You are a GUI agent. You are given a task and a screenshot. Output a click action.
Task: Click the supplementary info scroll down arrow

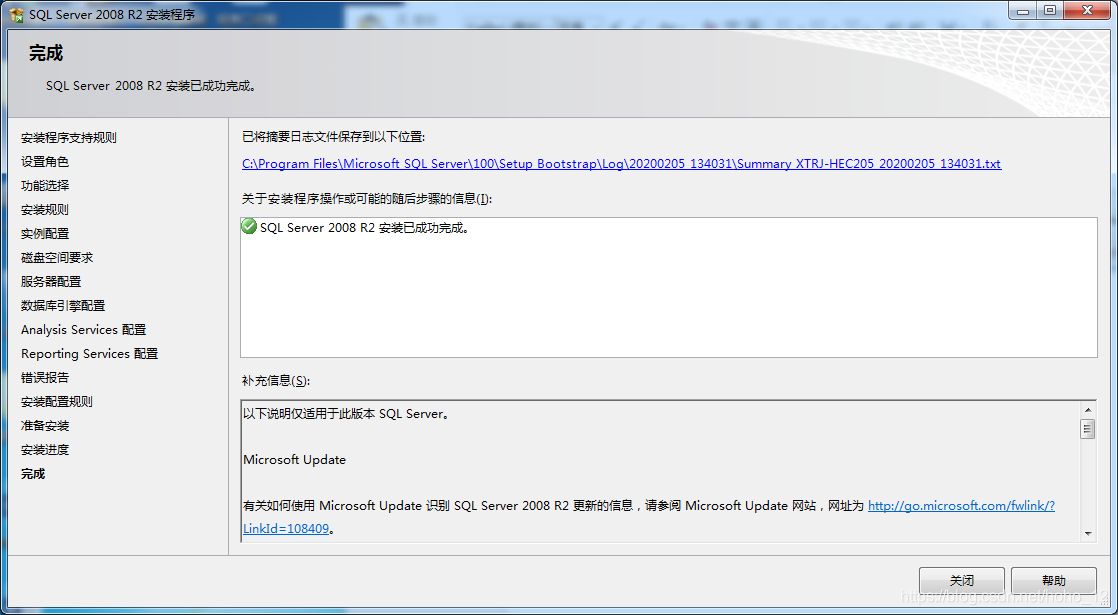[1087, 532]
